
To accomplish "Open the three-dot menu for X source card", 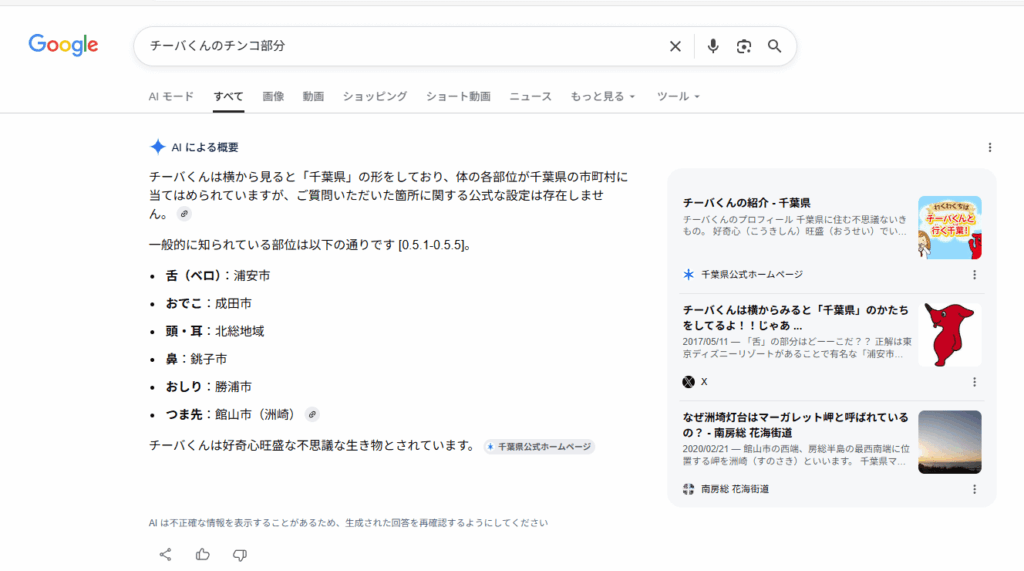I will pyautogui.click(x=974, y=382).
